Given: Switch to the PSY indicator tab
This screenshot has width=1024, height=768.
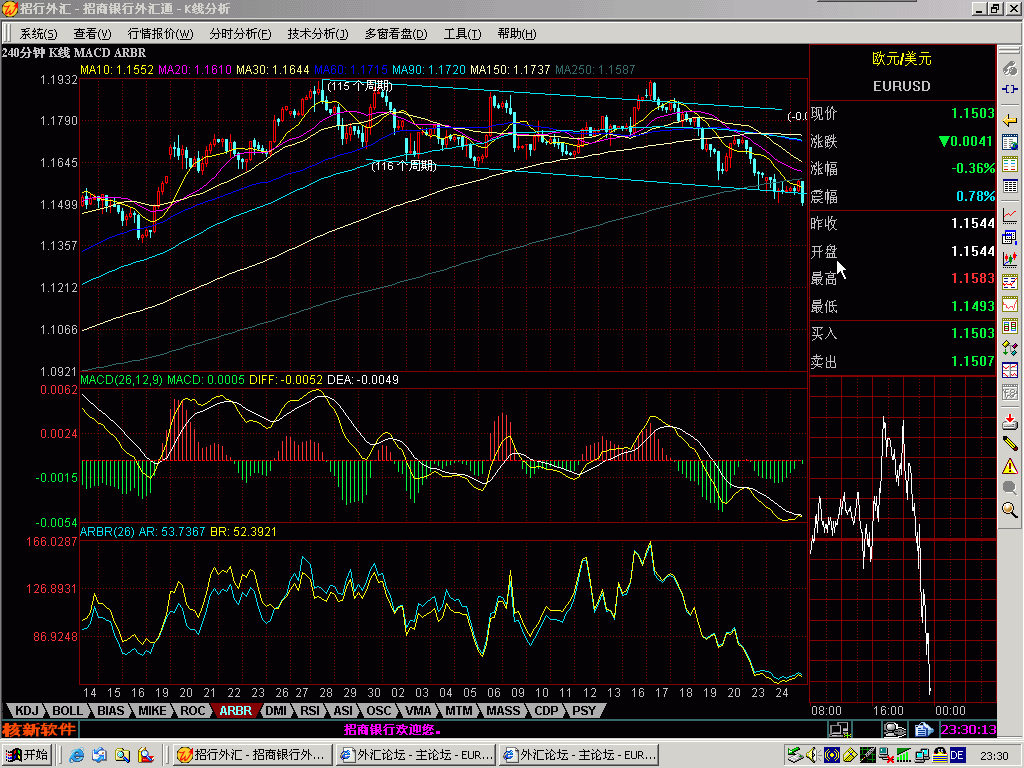Looking at the screenshot, I should coord(584,711).
